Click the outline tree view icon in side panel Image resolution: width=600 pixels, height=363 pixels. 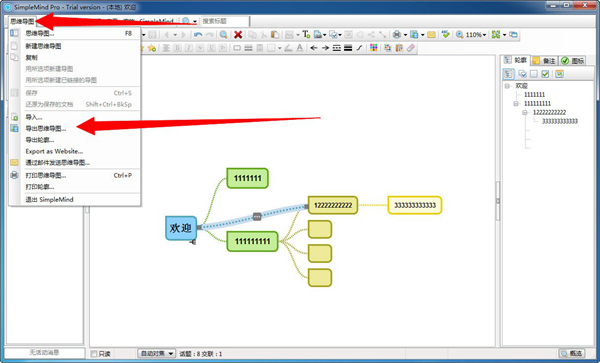[x=508, y=73]
